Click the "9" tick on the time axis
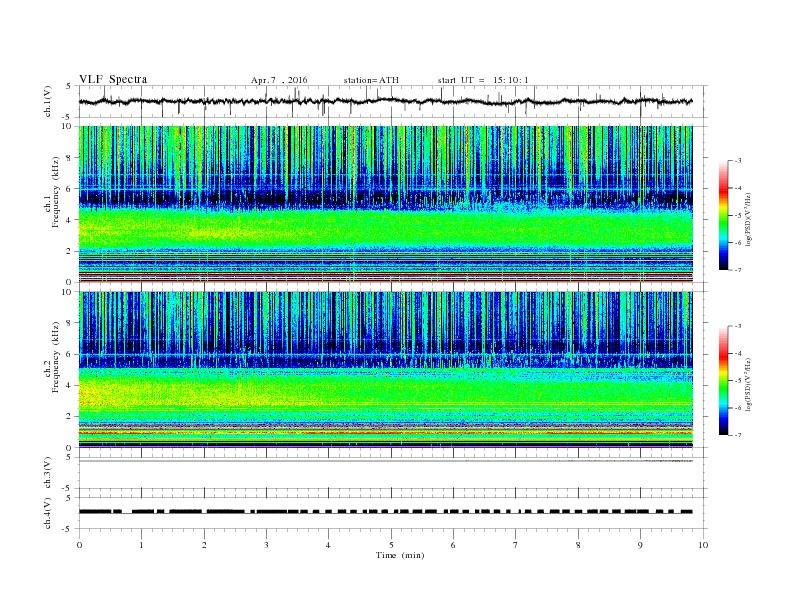 pos(640,545)
